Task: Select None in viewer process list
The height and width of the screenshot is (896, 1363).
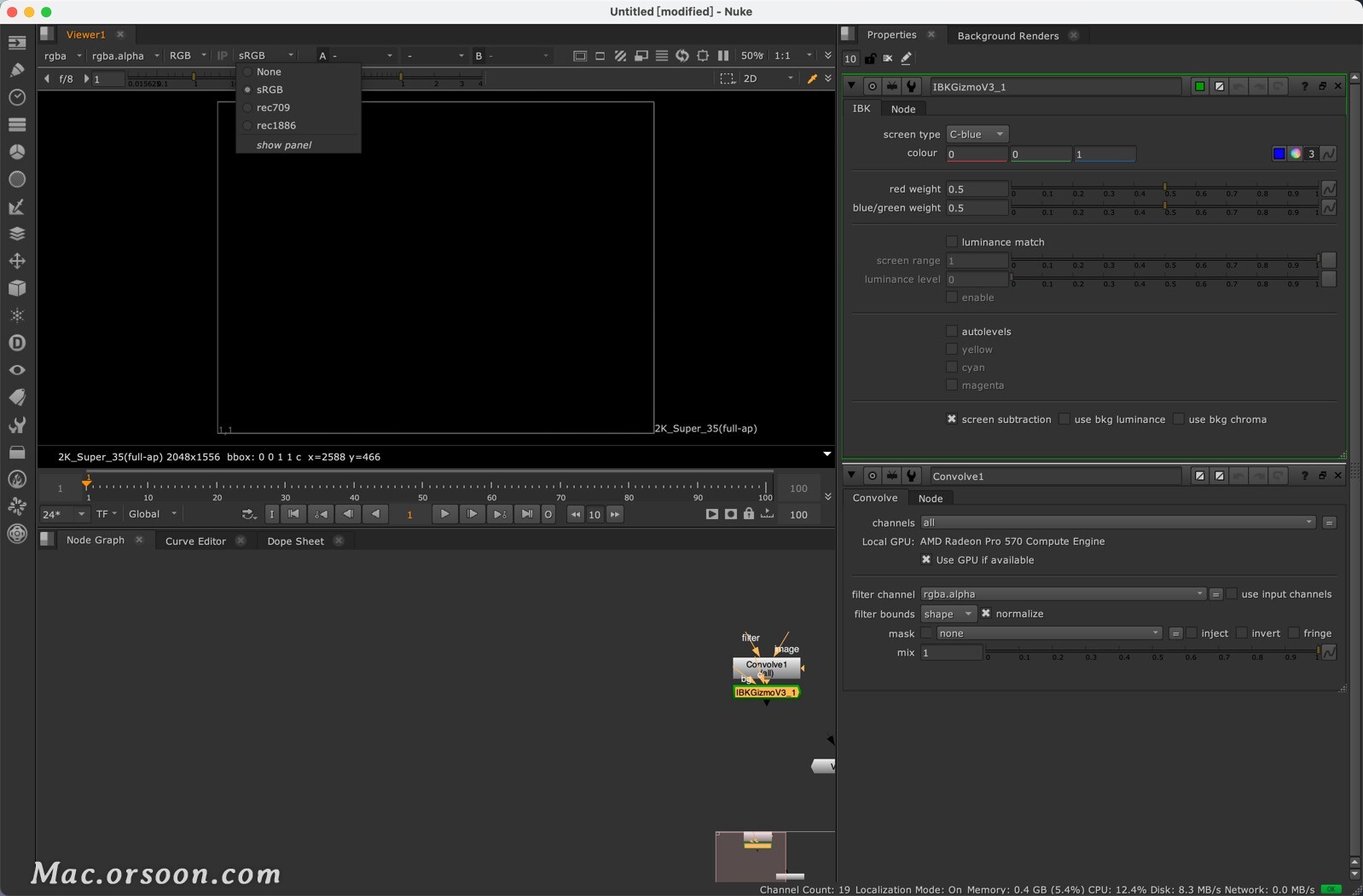Action: click(x=269, y=72)
